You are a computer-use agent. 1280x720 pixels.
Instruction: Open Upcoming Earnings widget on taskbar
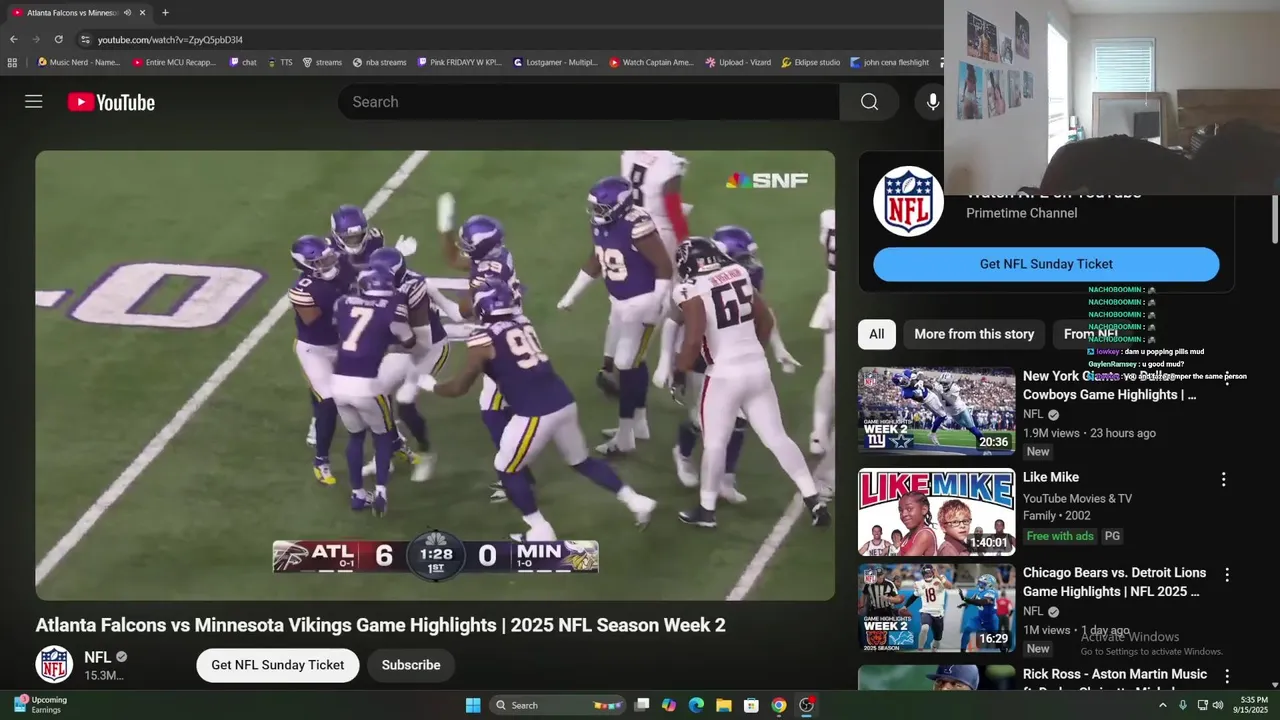(x=40, y=705)
